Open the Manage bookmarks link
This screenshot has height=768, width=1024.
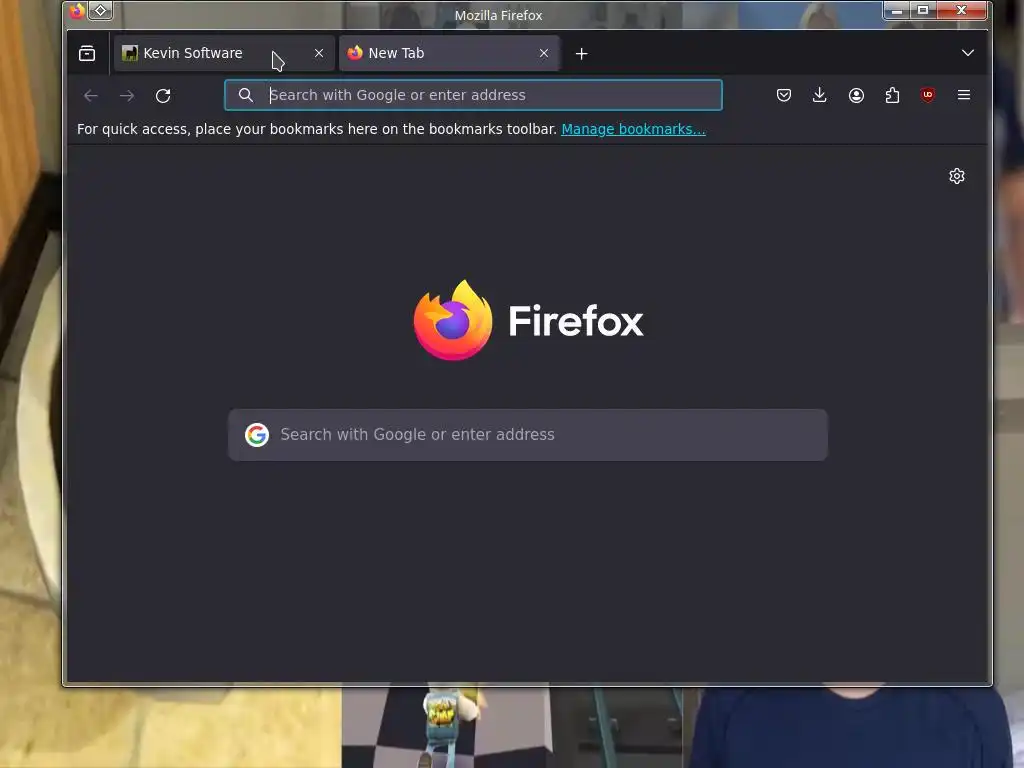pyautogui.click(x=633, y=129)
